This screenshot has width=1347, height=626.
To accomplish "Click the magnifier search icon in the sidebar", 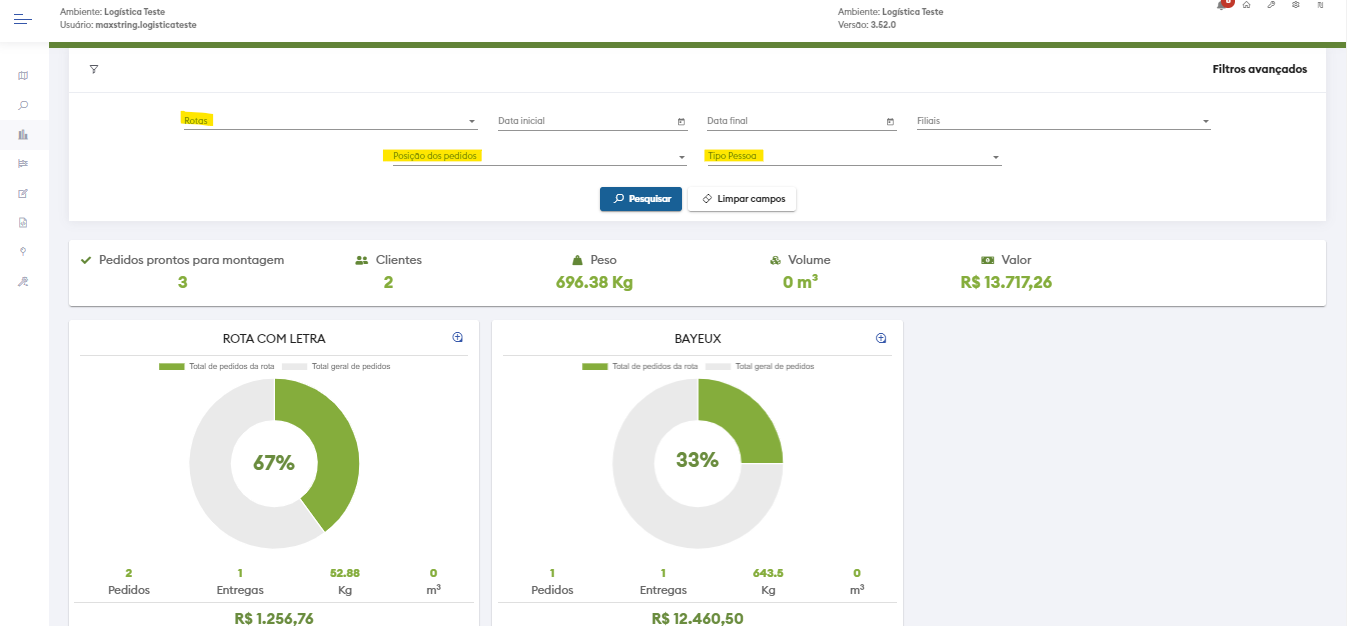I will point(23,105).
